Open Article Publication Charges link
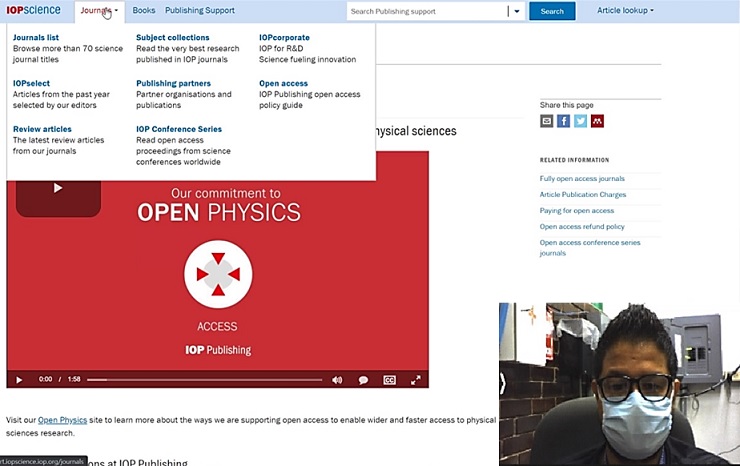This screenshot has width=740, height=466. 582,195
